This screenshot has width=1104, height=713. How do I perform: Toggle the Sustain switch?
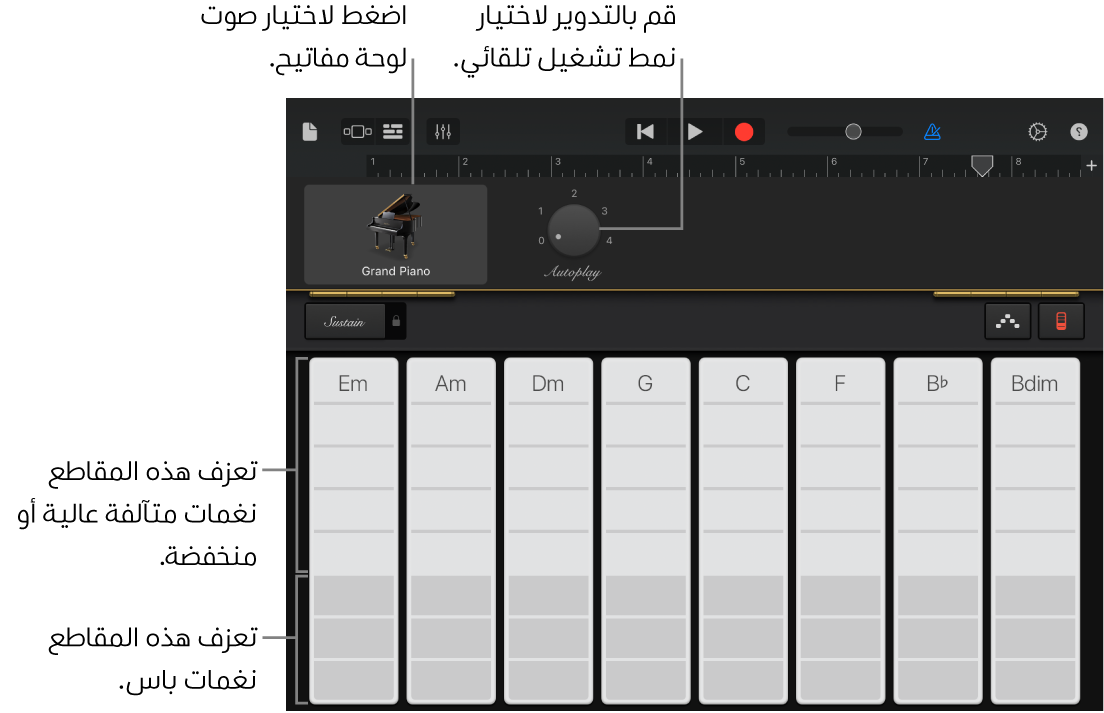click(x=345, y=322)
